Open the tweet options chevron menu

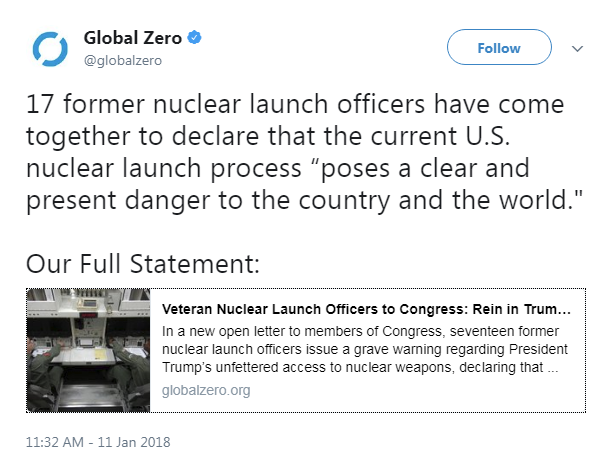(x=577, y=48)
